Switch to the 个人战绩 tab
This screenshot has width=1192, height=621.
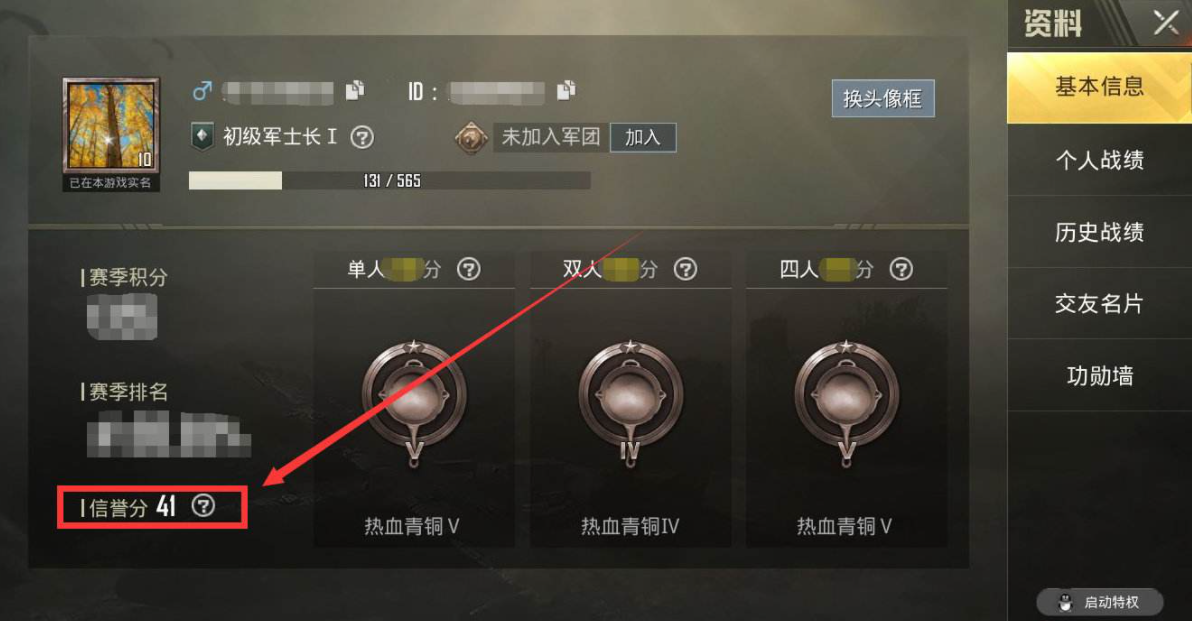pos(1099,160)
